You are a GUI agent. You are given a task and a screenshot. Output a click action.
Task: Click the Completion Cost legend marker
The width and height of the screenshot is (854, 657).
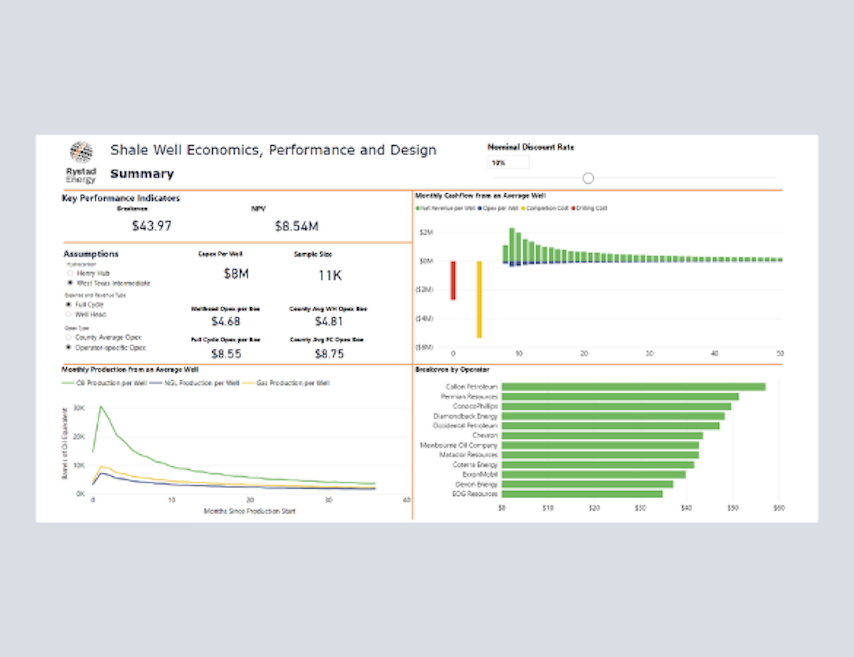[523, 208]
